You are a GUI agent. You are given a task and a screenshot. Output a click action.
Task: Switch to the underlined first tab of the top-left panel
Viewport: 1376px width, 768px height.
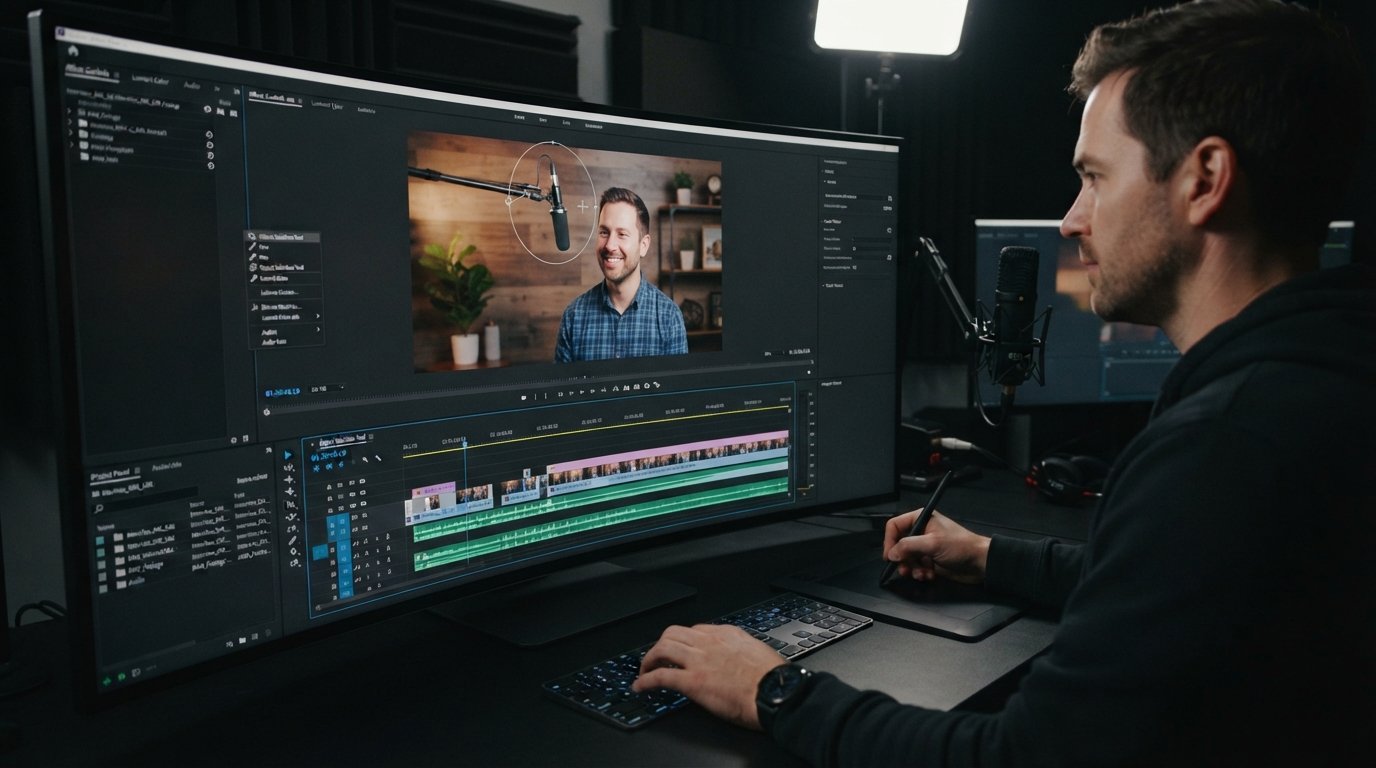click(87, 71)
